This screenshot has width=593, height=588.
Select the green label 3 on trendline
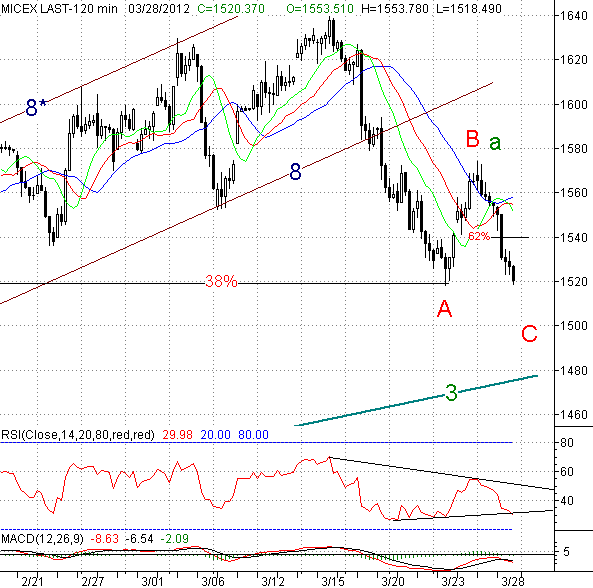point(451,393)
